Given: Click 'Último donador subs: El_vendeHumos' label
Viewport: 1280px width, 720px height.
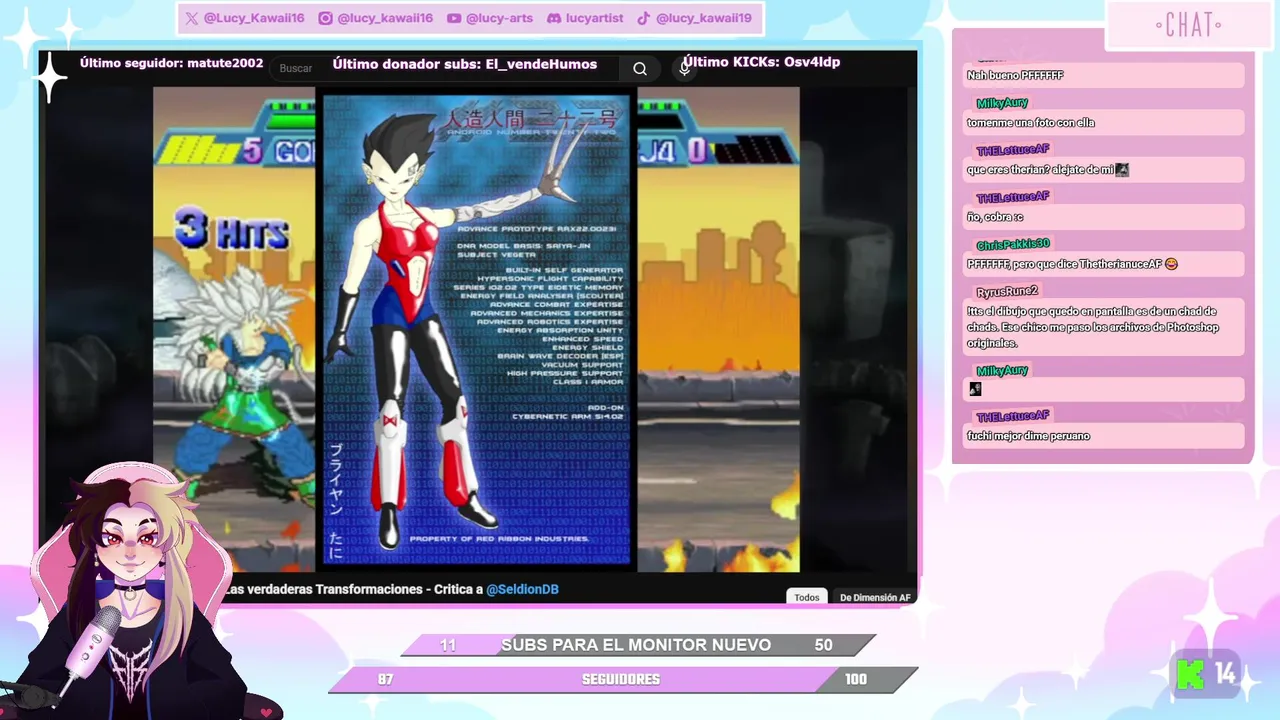Looking at the screenshot, I should [x=465, y=64].
